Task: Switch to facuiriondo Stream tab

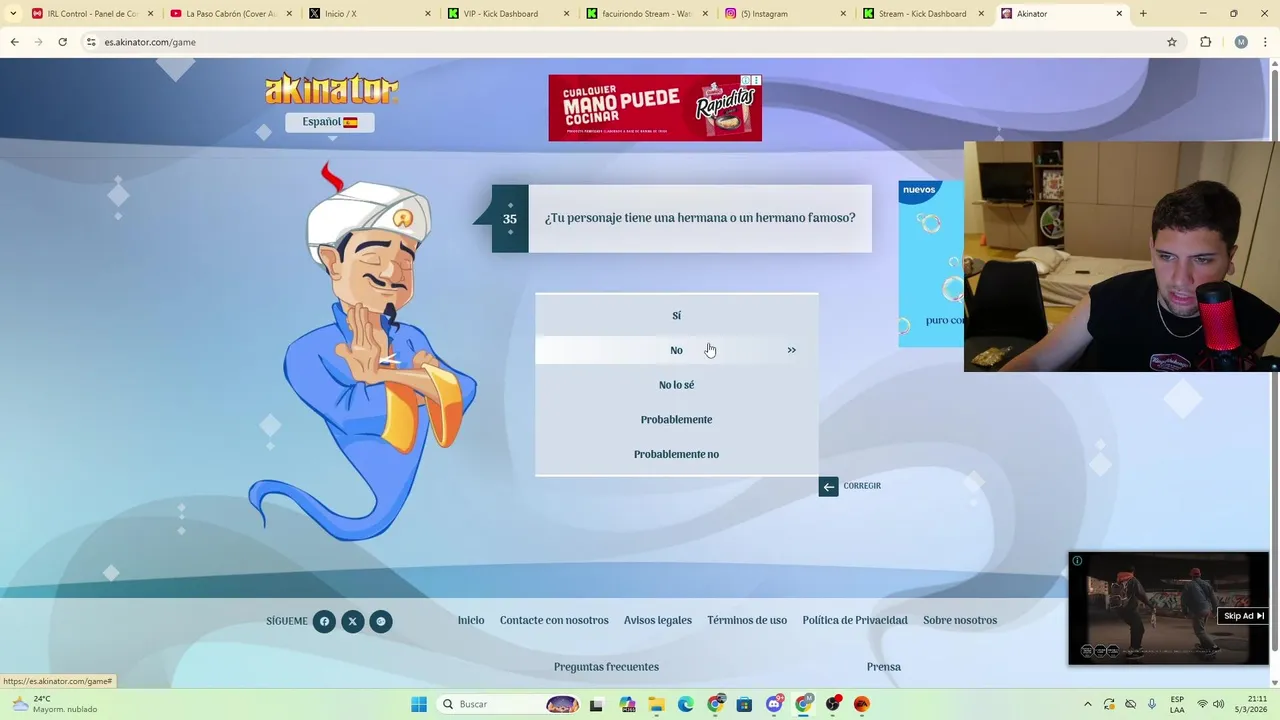Action: 646,14
